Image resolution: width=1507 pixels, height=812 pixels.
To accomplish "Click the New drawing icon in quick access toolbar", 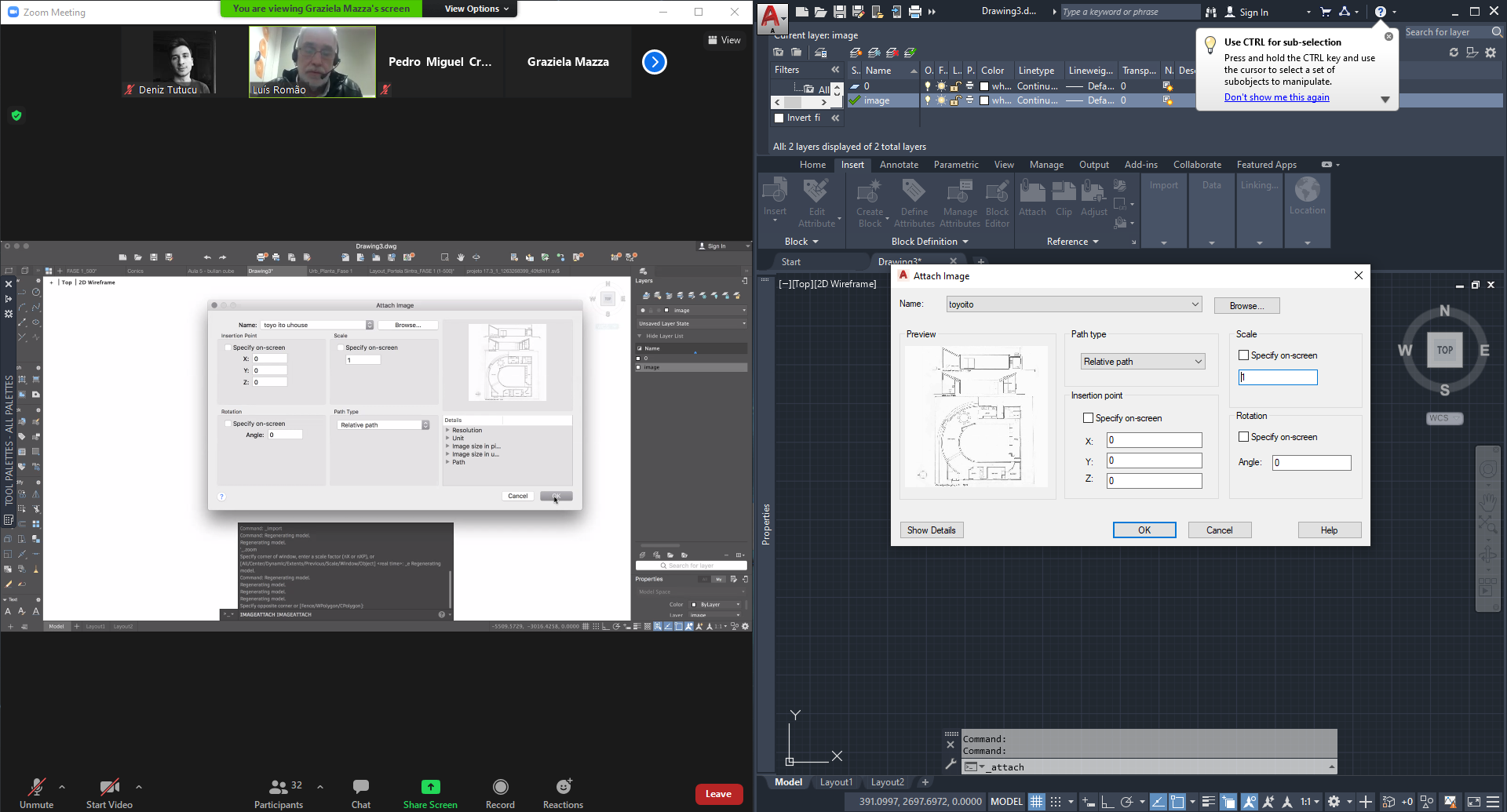I will (x=801, y=12).
